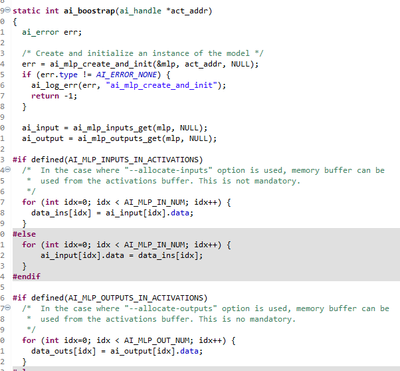Click the "This is not mandatory" comment line
This screenshot has width=400, height=371.
(x=164, y=181)
